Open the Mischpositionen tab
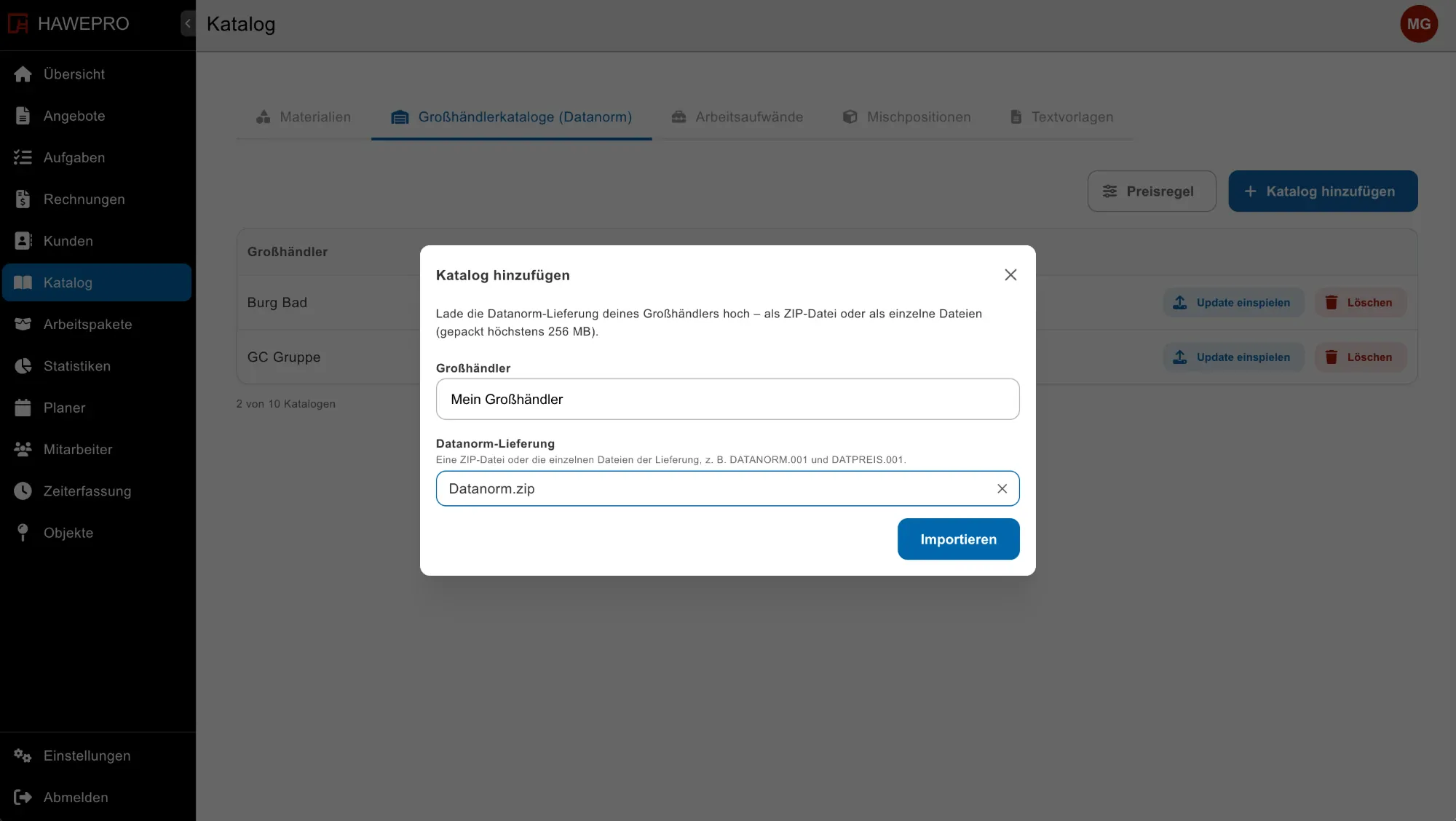The image size is (1456, 821). tap(907, 116)
